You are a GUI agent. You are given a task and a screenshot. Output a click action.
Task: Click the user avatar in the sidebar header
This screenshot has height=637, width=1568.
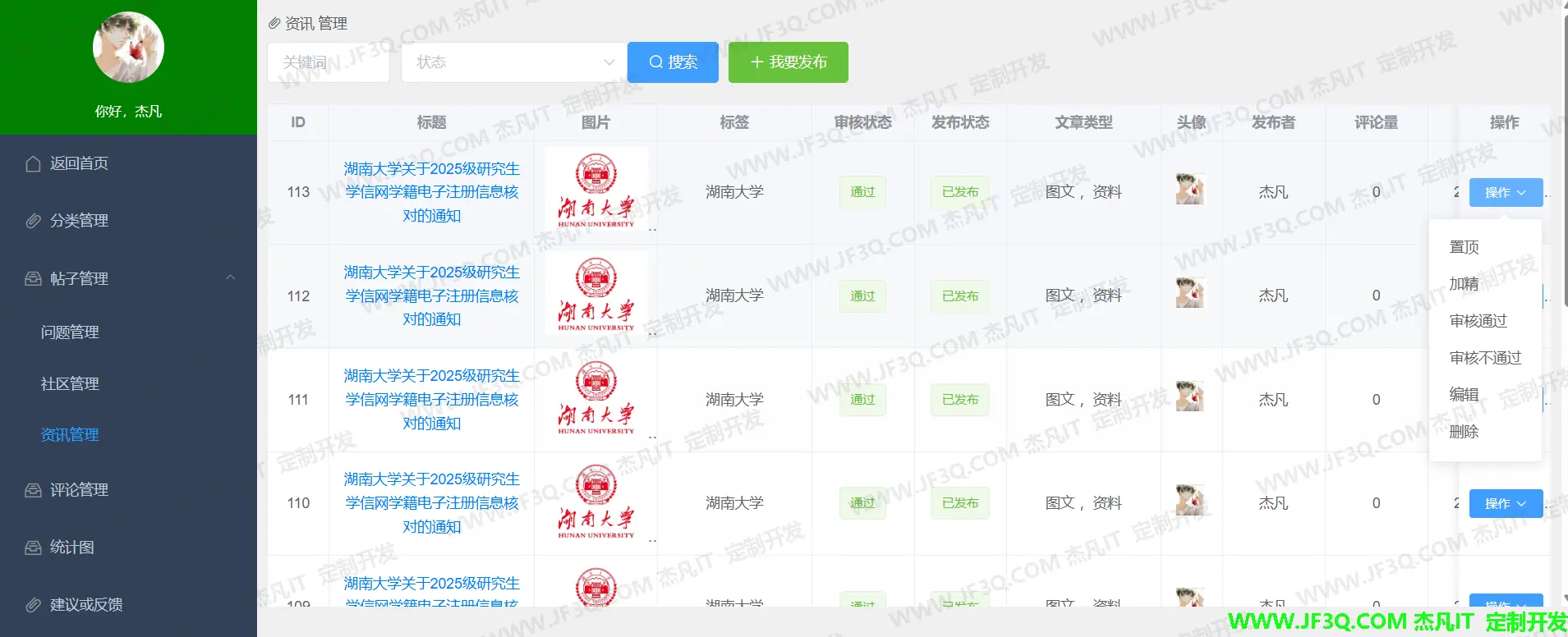click(128, 48)
